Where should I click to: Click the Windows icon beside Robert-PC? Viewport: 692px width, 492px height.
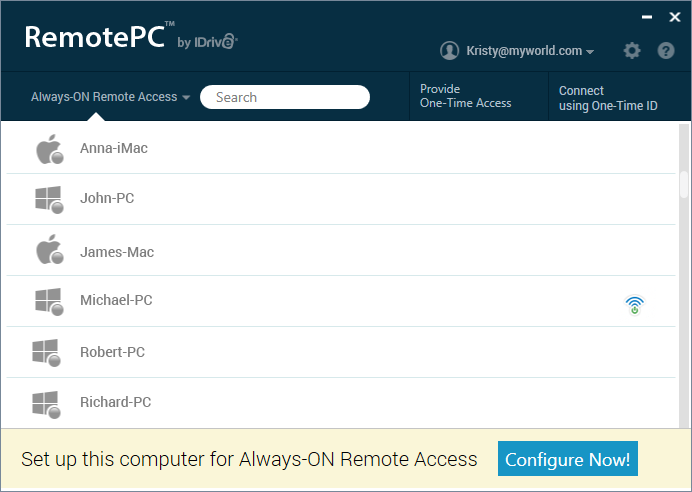[x=46, y=352]
